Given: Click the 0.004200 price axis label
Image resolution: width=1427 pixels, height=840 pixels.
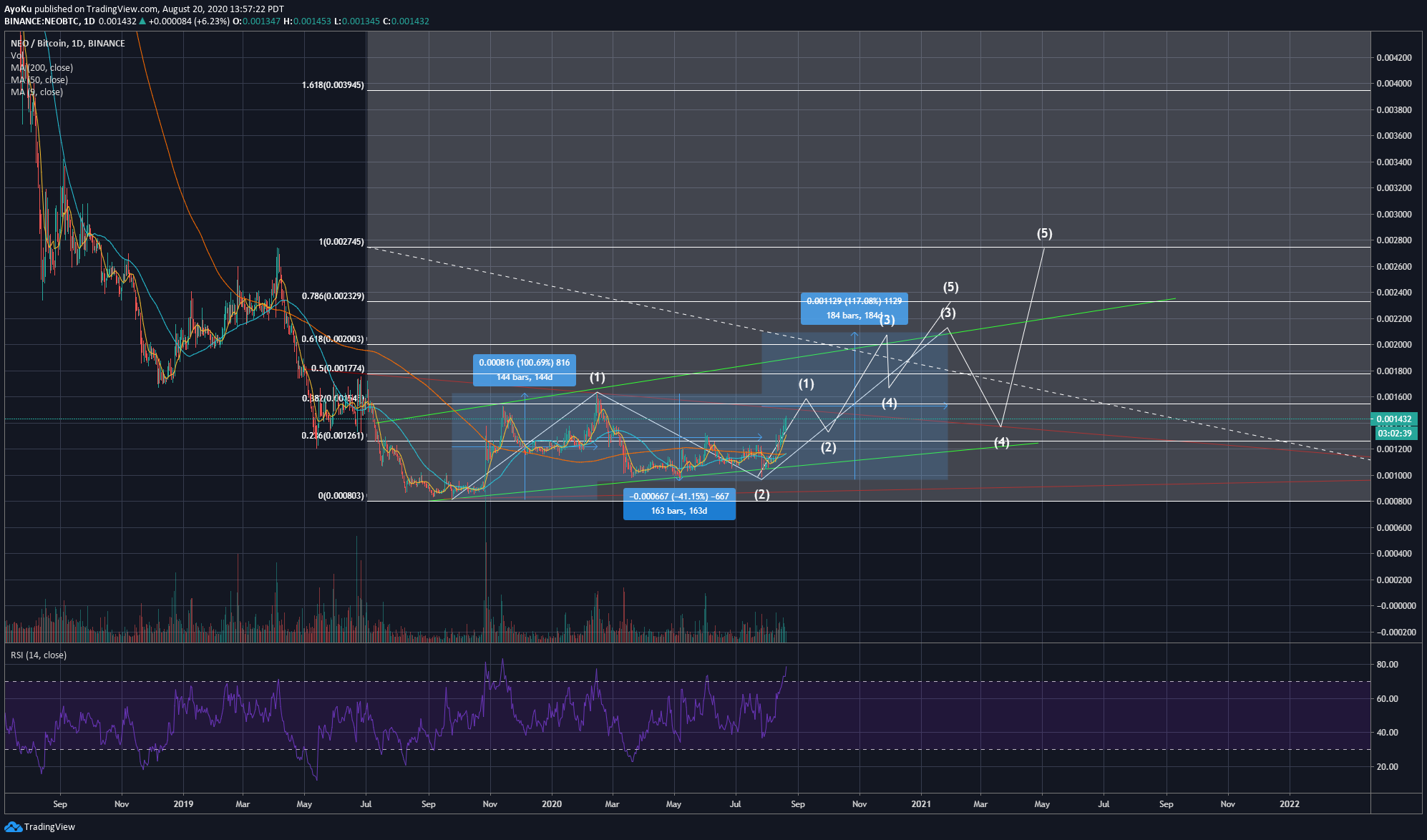Looking at the screenshot, I should click(1394, 58).
